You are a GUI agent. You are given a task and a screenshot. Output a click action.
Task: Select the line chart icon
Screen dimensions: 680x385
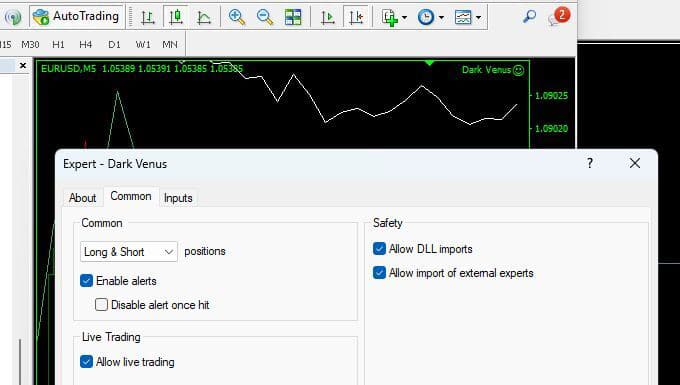(x=204, y=17)
